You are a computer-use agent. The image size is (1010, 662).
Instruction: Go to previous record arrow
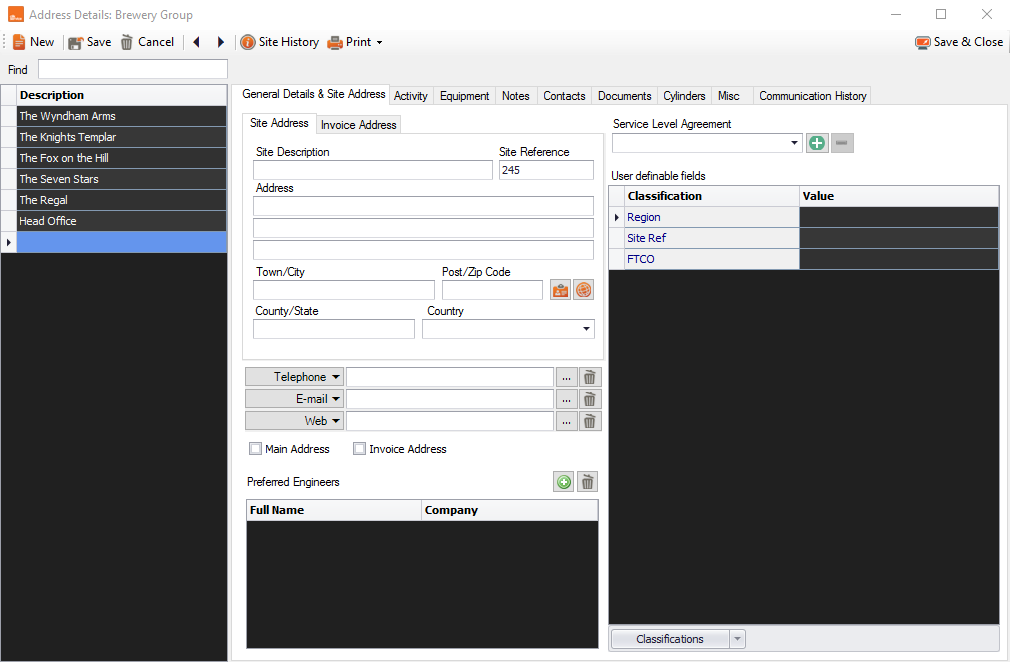[x=196, y=42]
